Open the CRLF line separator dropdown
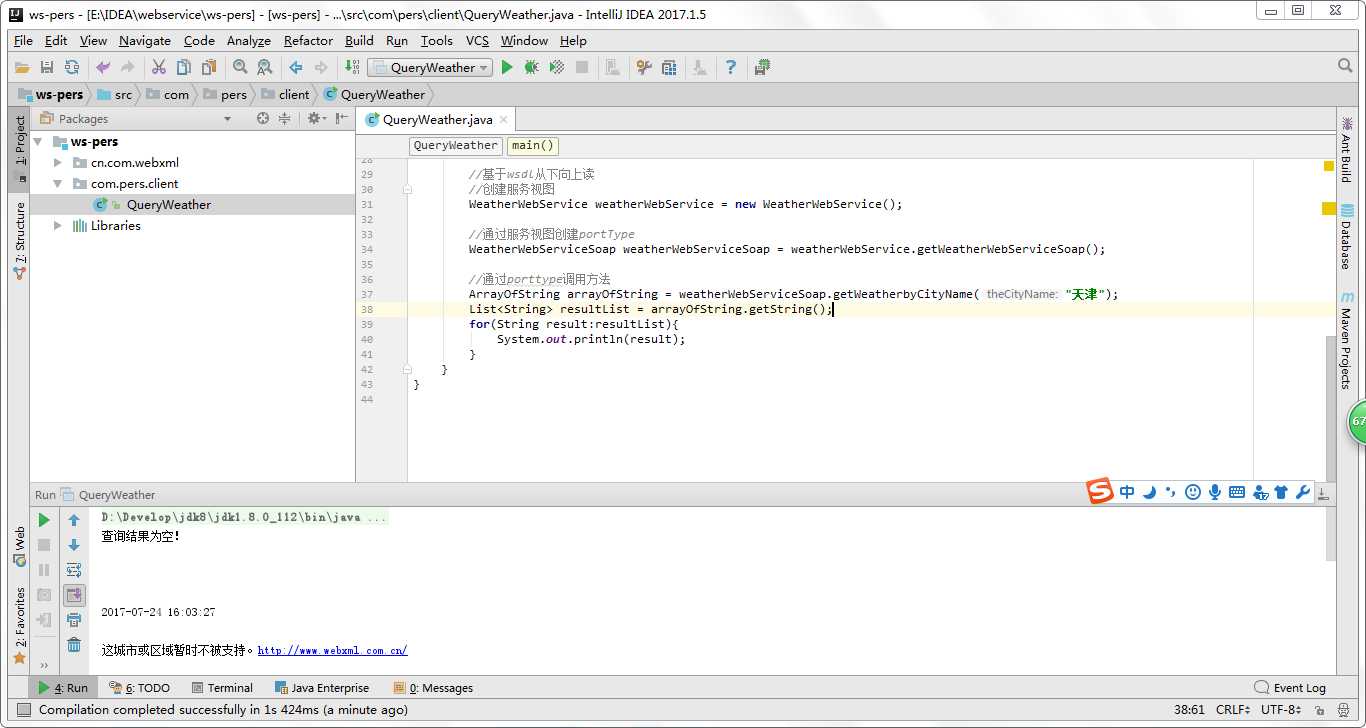The width and height of the screenshot is (1366, 728). point(1232,710)
